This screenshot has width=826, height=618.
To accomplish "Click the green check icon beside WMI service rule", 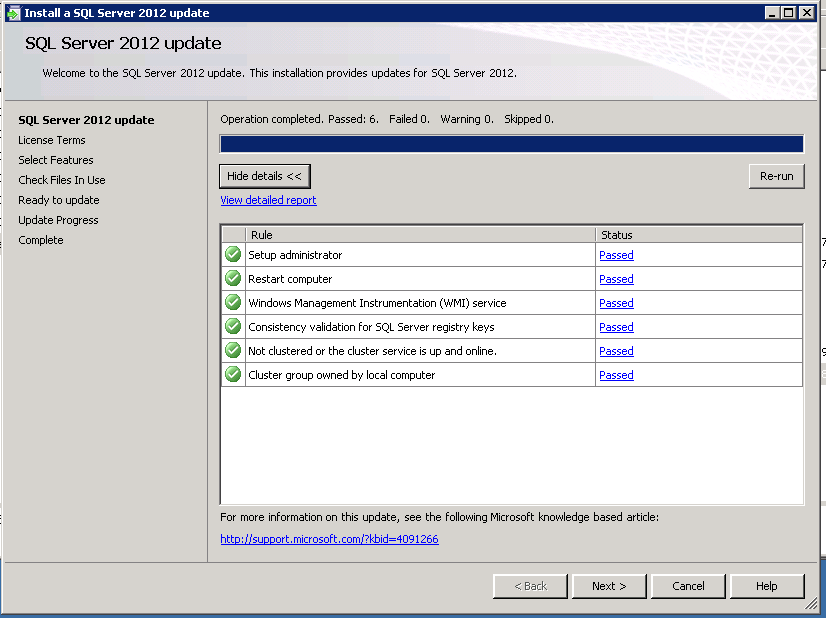I will click(x=233, y=302).
